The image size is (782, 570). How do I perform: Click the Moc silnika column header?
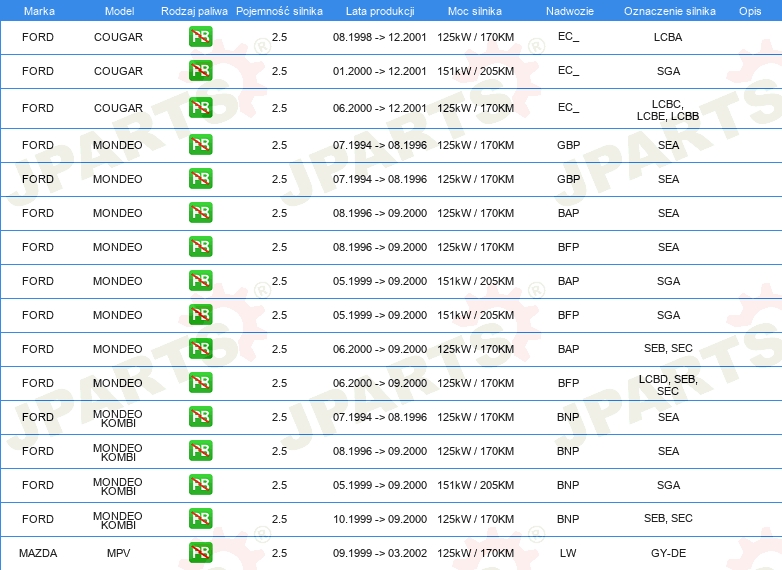click(x=475, y=11)
